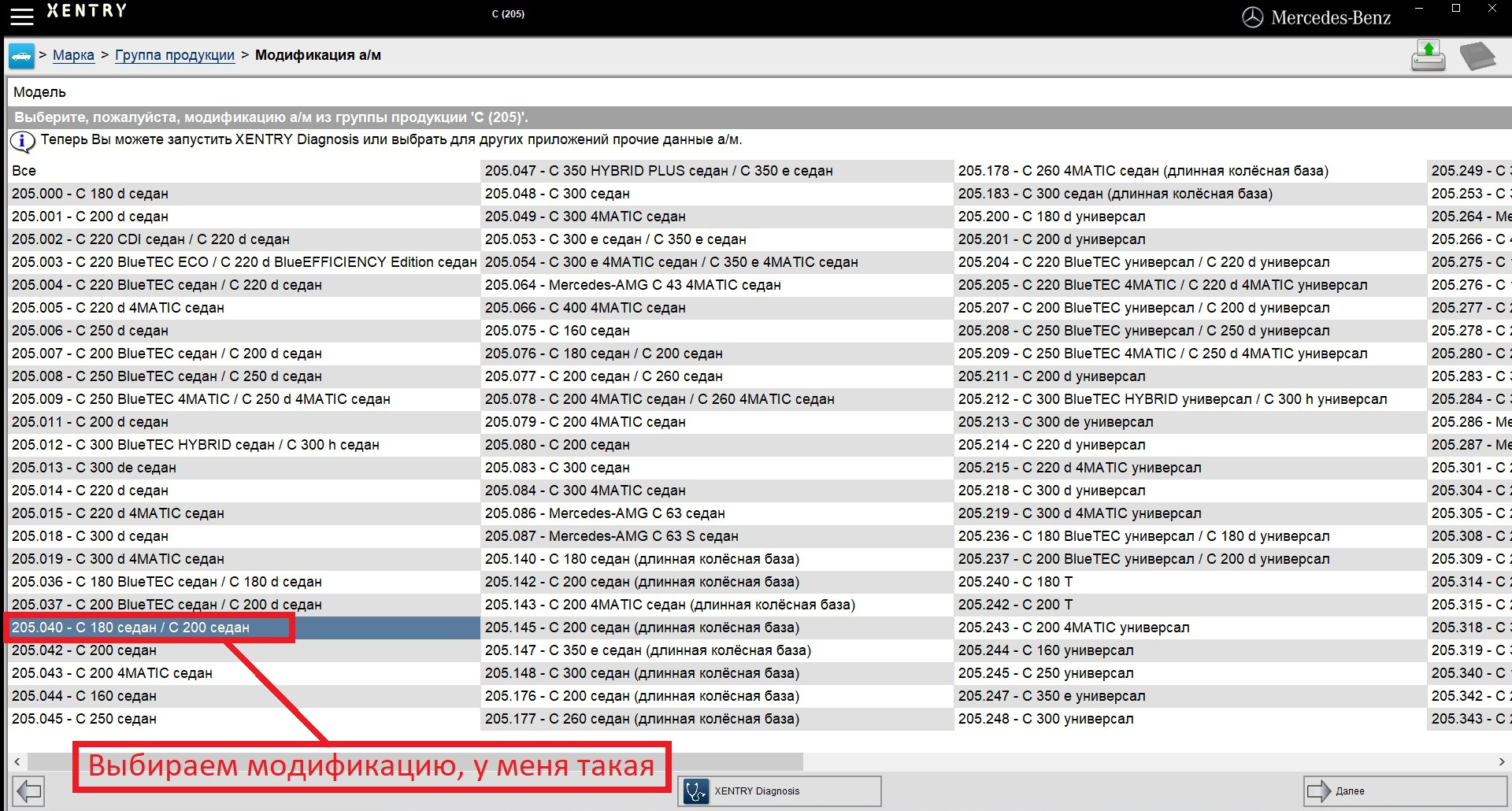
Task: Click the upload/export tray icon
Action: tap(1428, 56)
